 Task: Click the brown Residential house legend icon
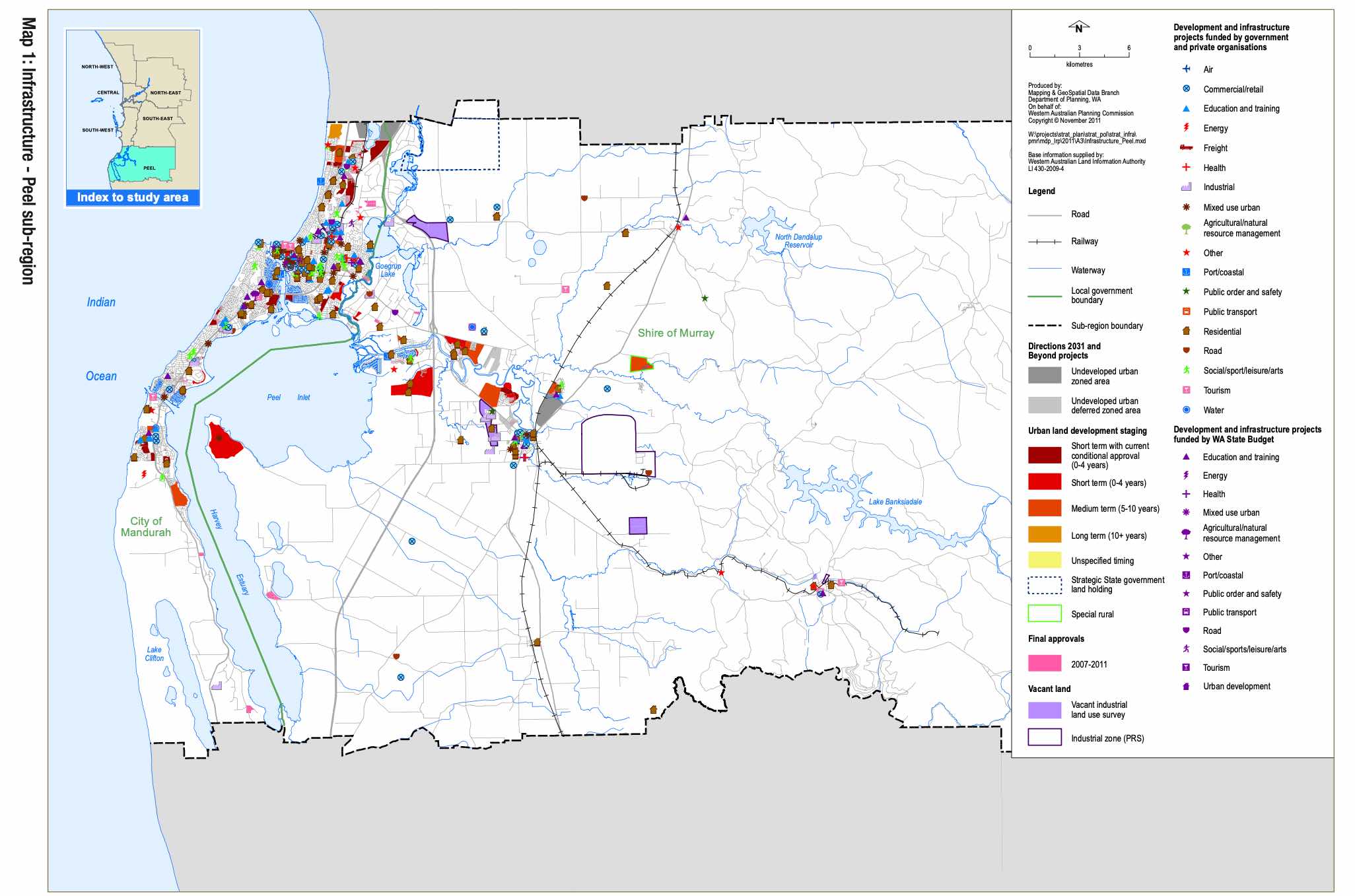point(1186,331)
